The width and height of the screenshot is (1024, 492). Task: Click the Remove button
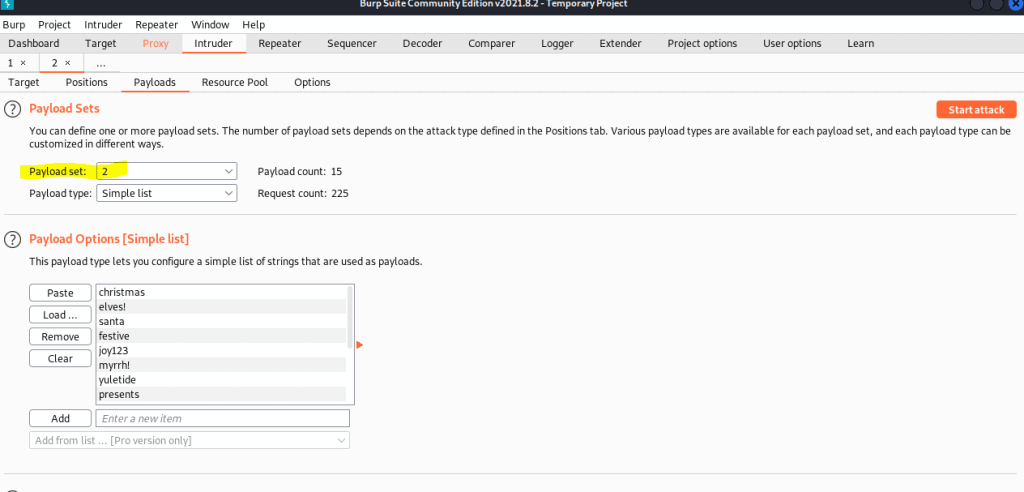pos(60,336)
